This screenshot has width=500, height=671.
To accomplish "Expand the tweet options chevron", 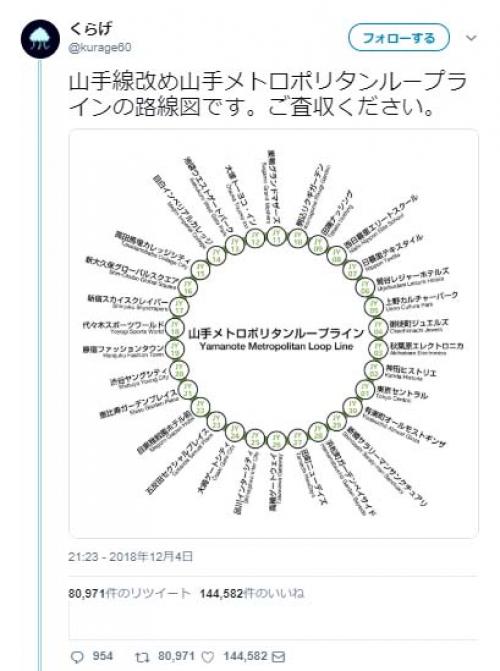I will (471, 38).
